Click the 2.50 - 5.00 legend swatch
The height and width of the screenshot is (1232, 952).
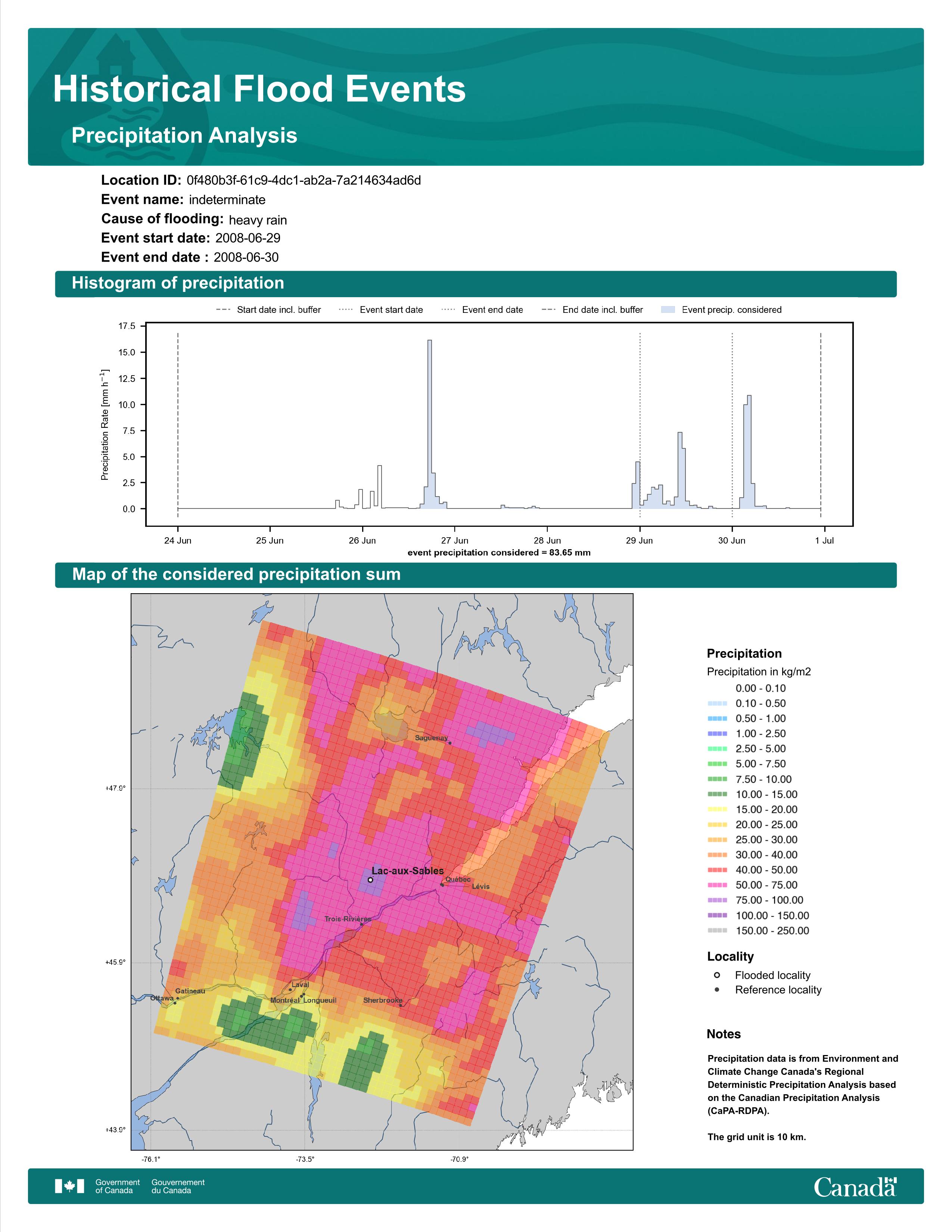[717, 749]
